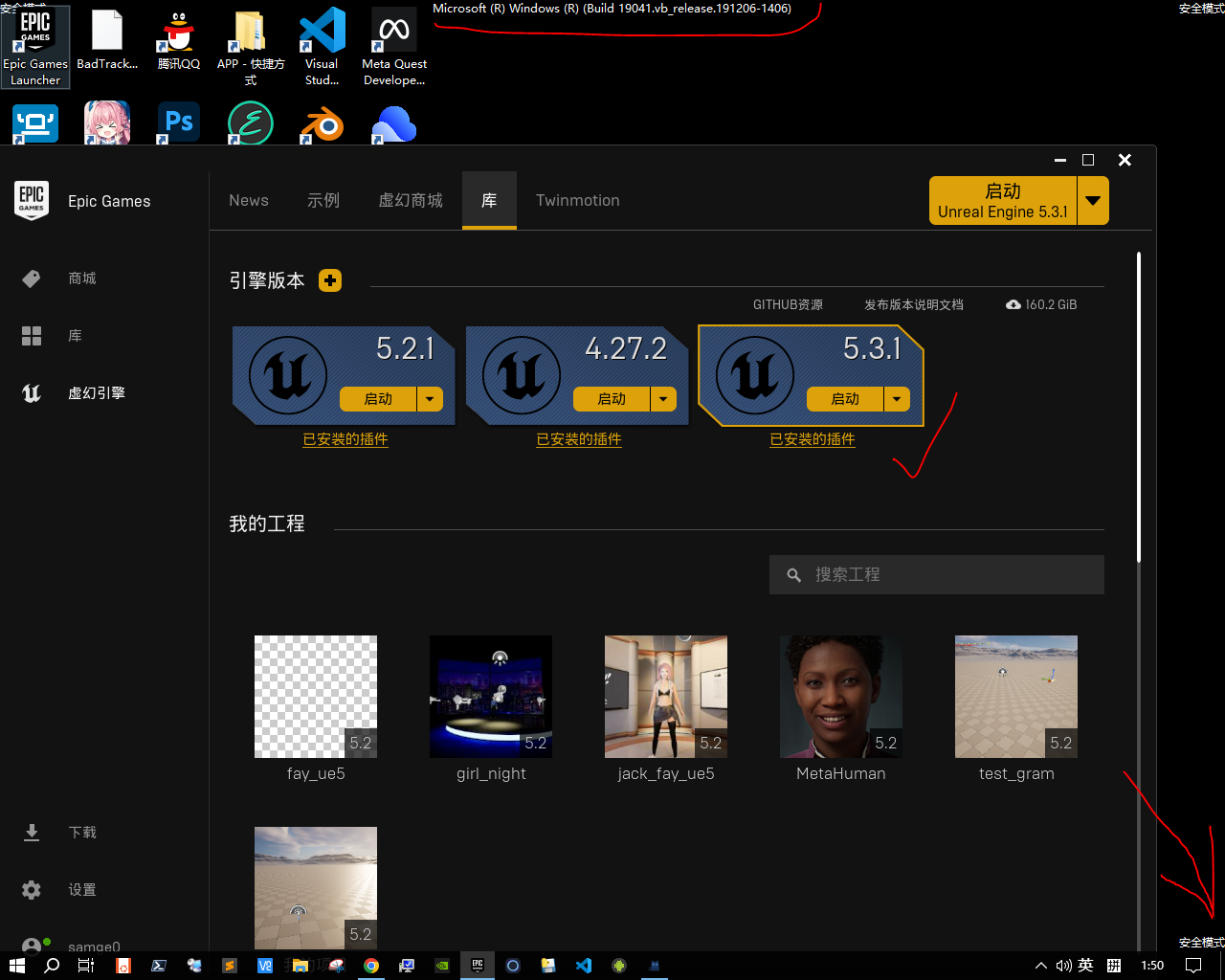Select the Blender desktop shortcut
The width and height of the screenshot is (1225, 980).
coord(323,123)
